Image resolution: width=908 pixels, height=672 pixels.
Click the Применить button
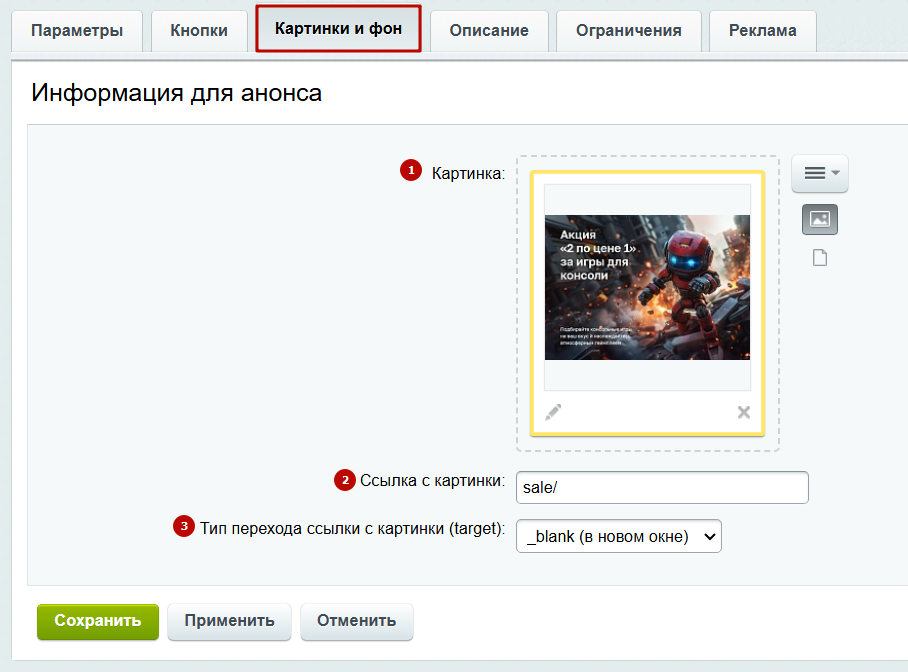coord(229,621)
